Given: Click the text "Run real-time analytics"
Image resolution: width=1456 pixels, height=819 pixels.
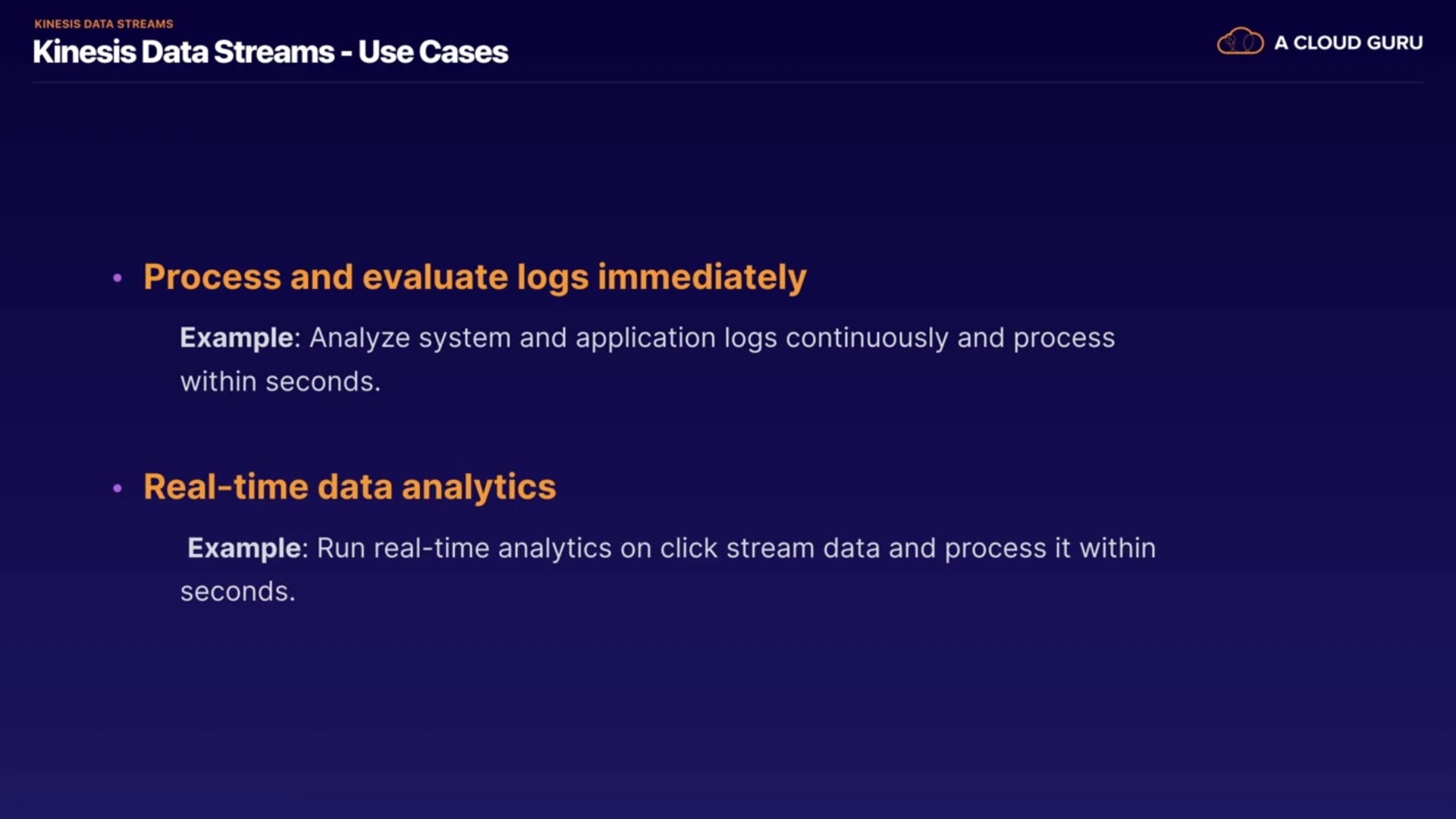Looking at the screenshot, I should click(x=463, y=548).
